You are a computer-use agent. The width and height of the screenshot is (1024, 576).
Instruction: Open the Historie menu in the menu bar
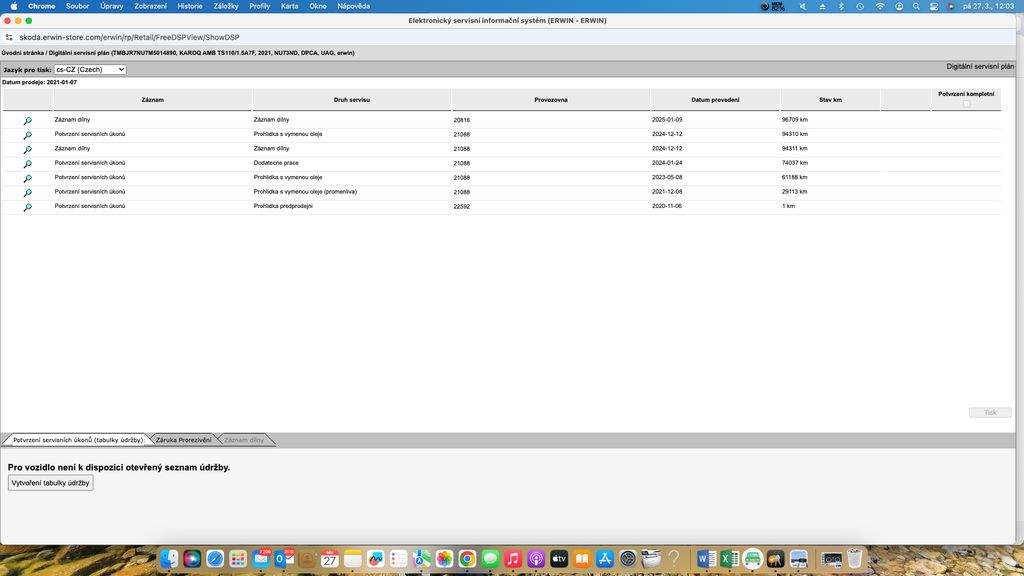[189, 6]
